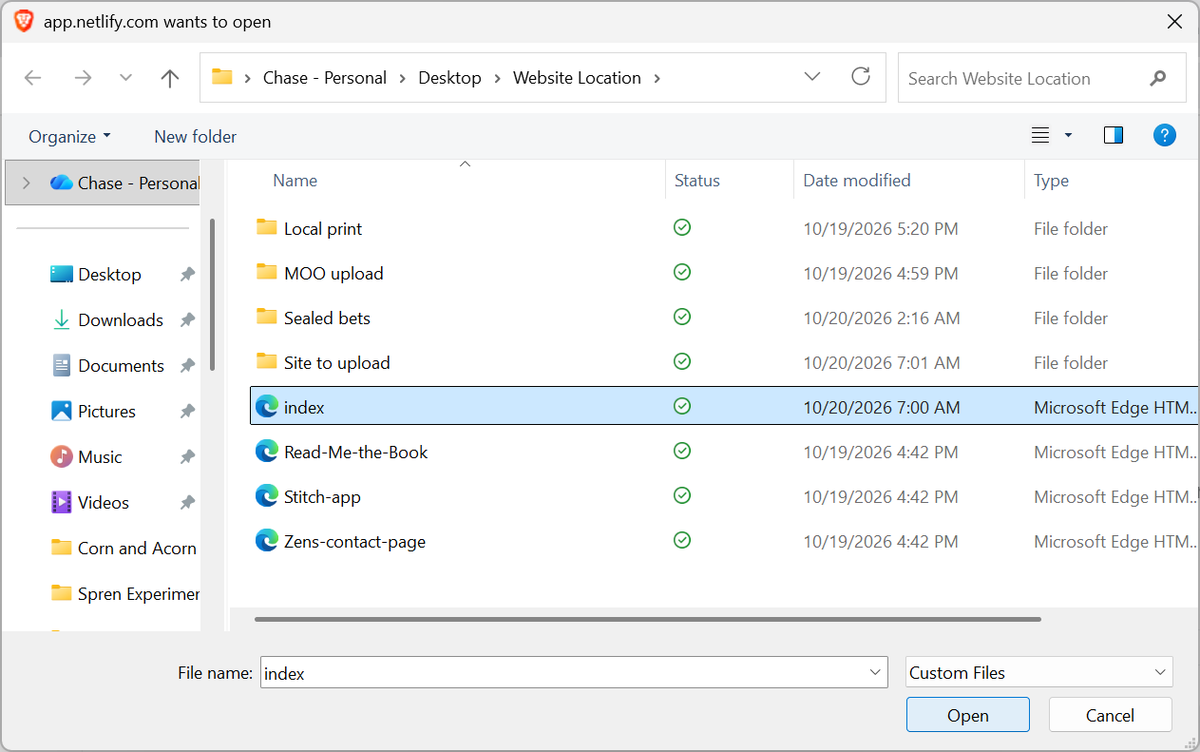Create a New folder
Viewport: 1200px width, 752px height.
pyautogui.click(x=195, y=136)
